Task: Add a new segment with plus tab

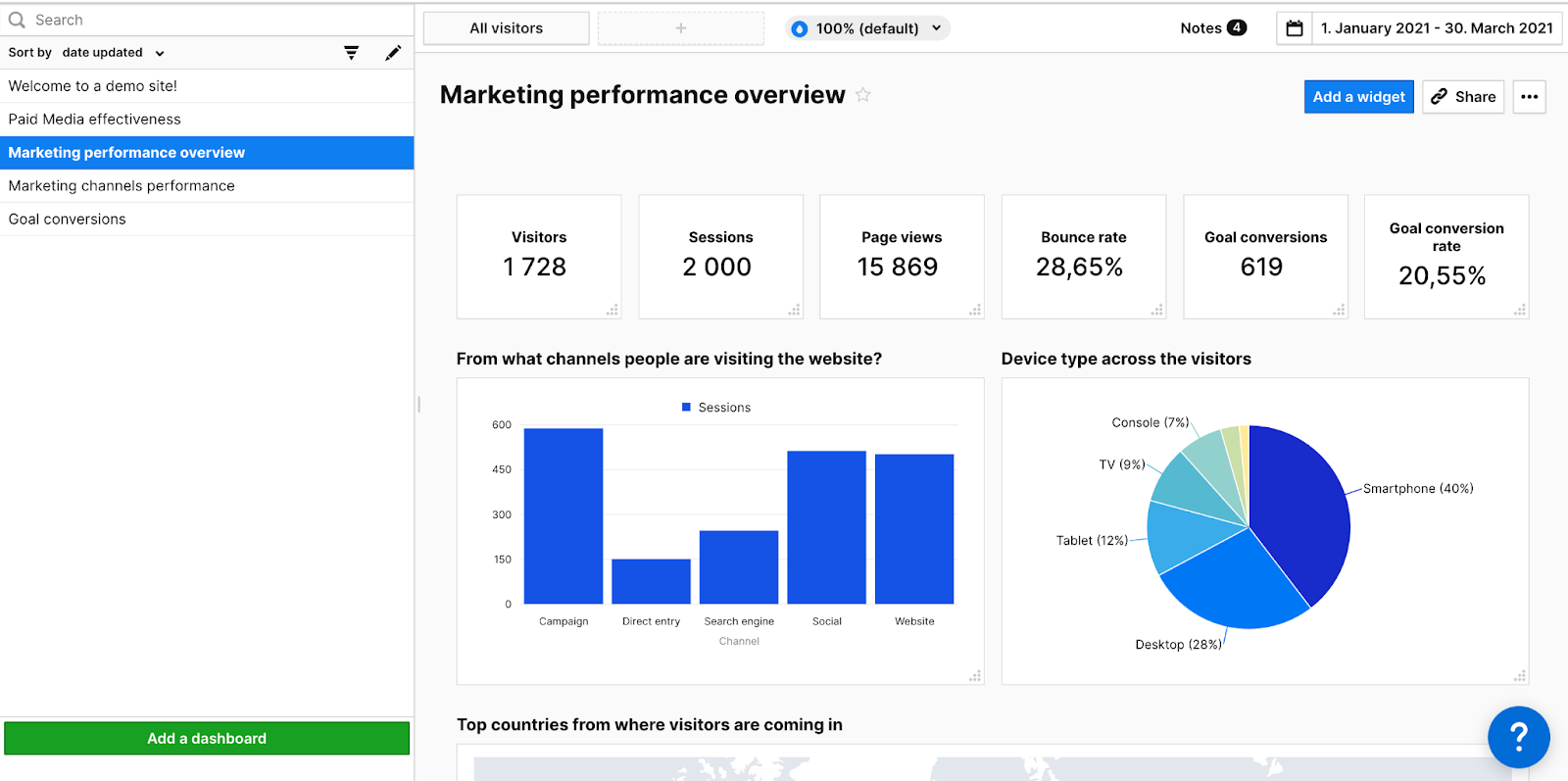Action: 680,28
